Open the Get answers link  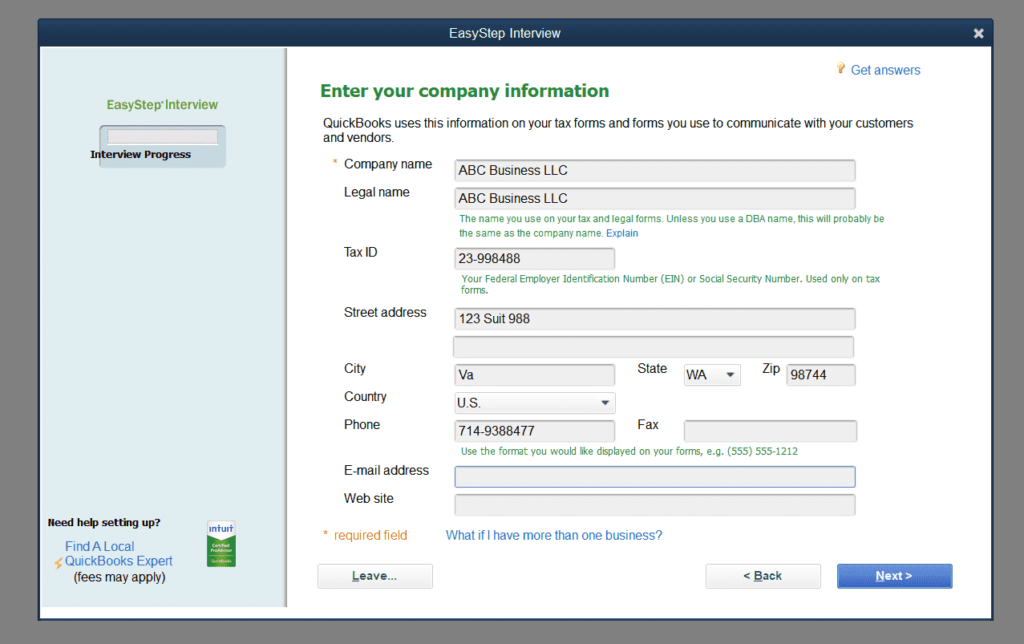point(885,70)
